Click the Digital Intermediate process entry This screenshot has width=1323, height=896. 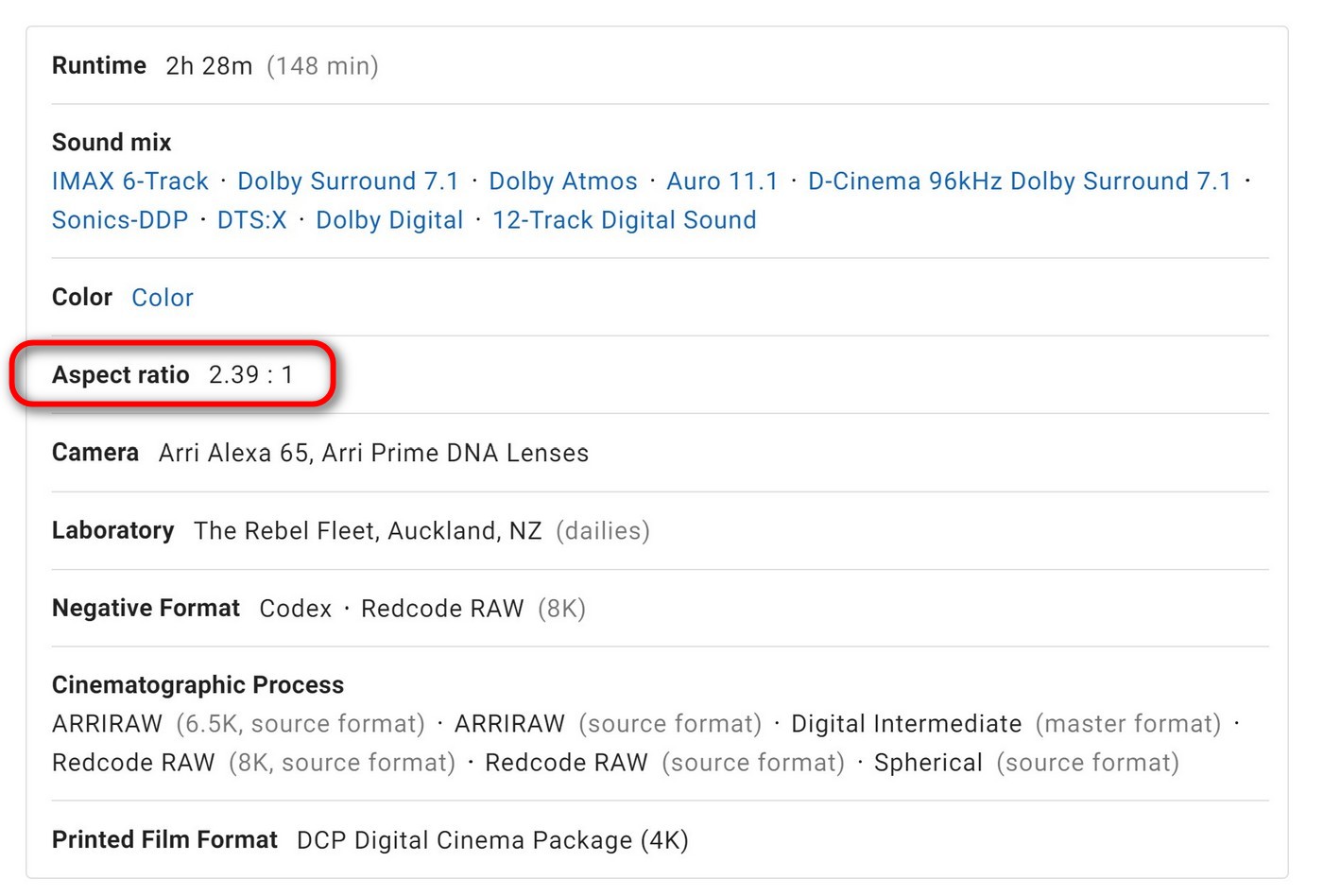pos(905,724)
